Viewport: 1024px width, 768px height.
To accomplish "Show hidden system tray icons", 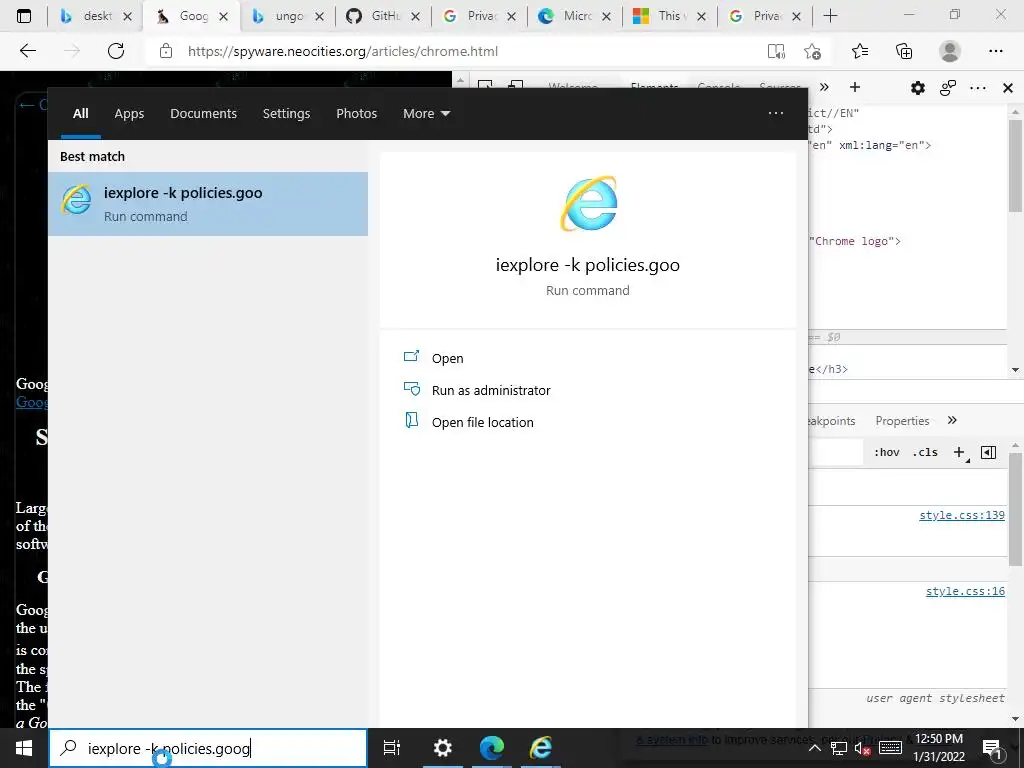I will pos(815,748).
